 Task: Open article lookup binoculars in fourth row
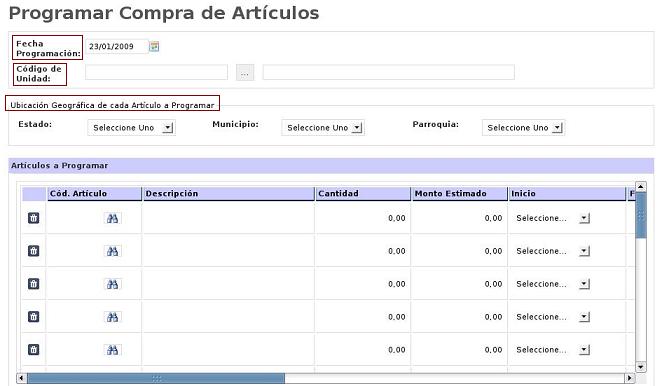(x=112, y=317)
